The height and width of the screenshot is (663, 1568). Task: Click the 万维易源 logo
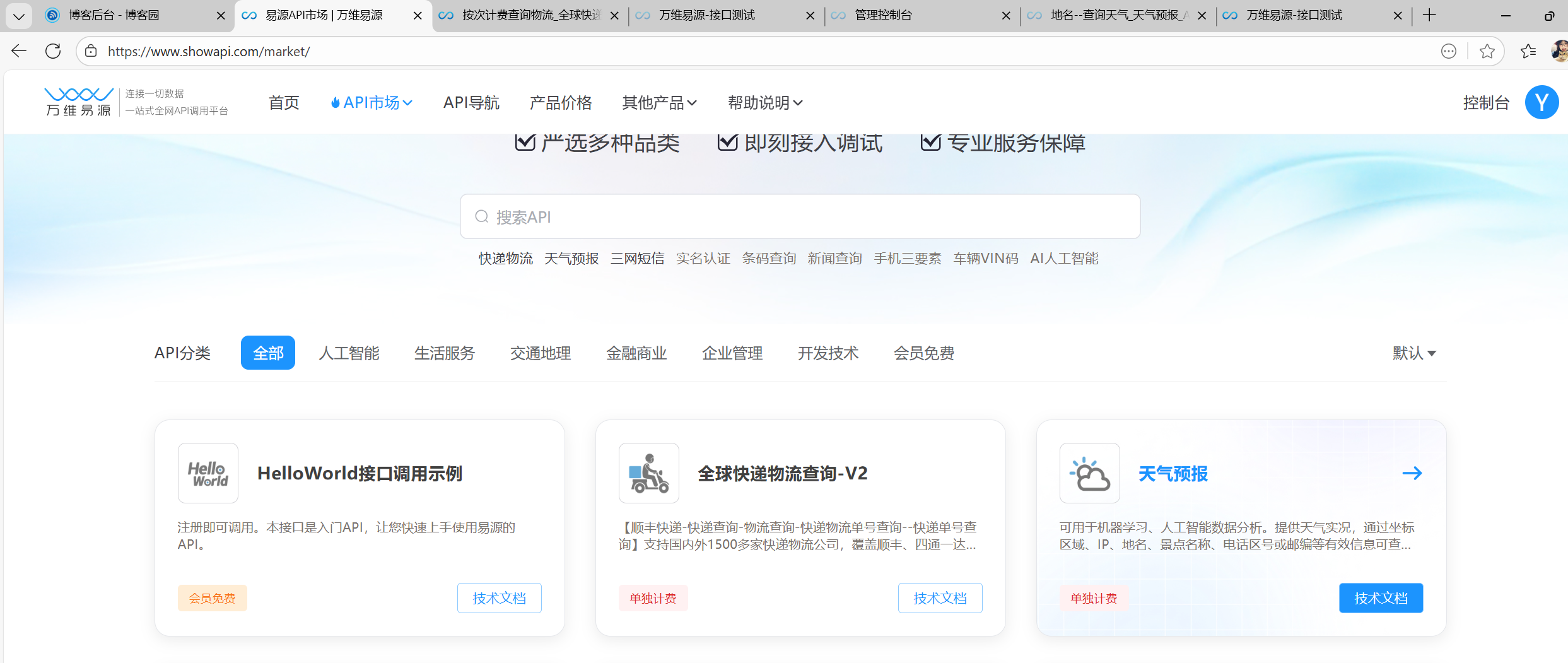coord(79,102)
